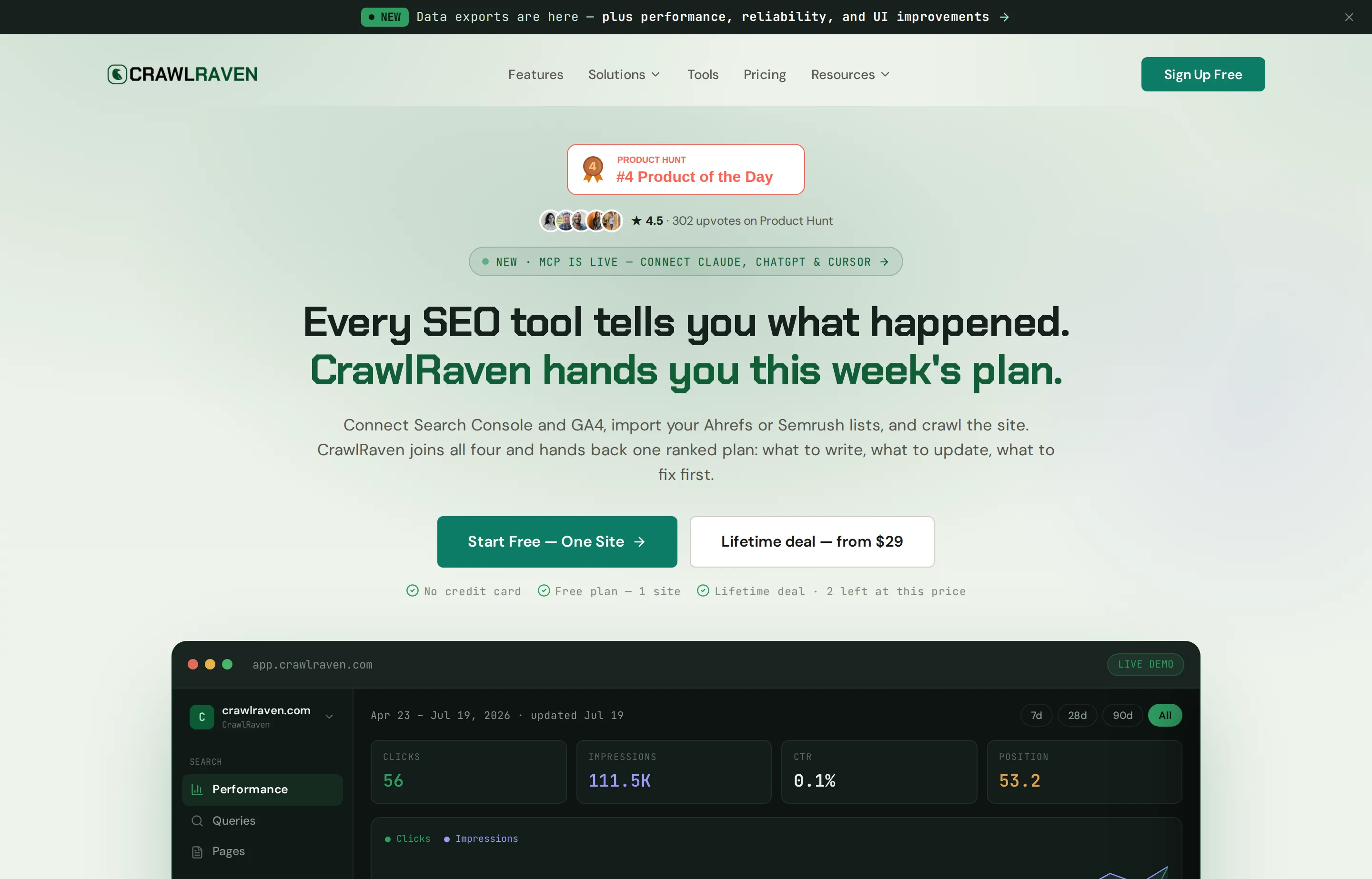
Task: Click the arrow at the end of the announcement
Action: (x=1004, y=17)
